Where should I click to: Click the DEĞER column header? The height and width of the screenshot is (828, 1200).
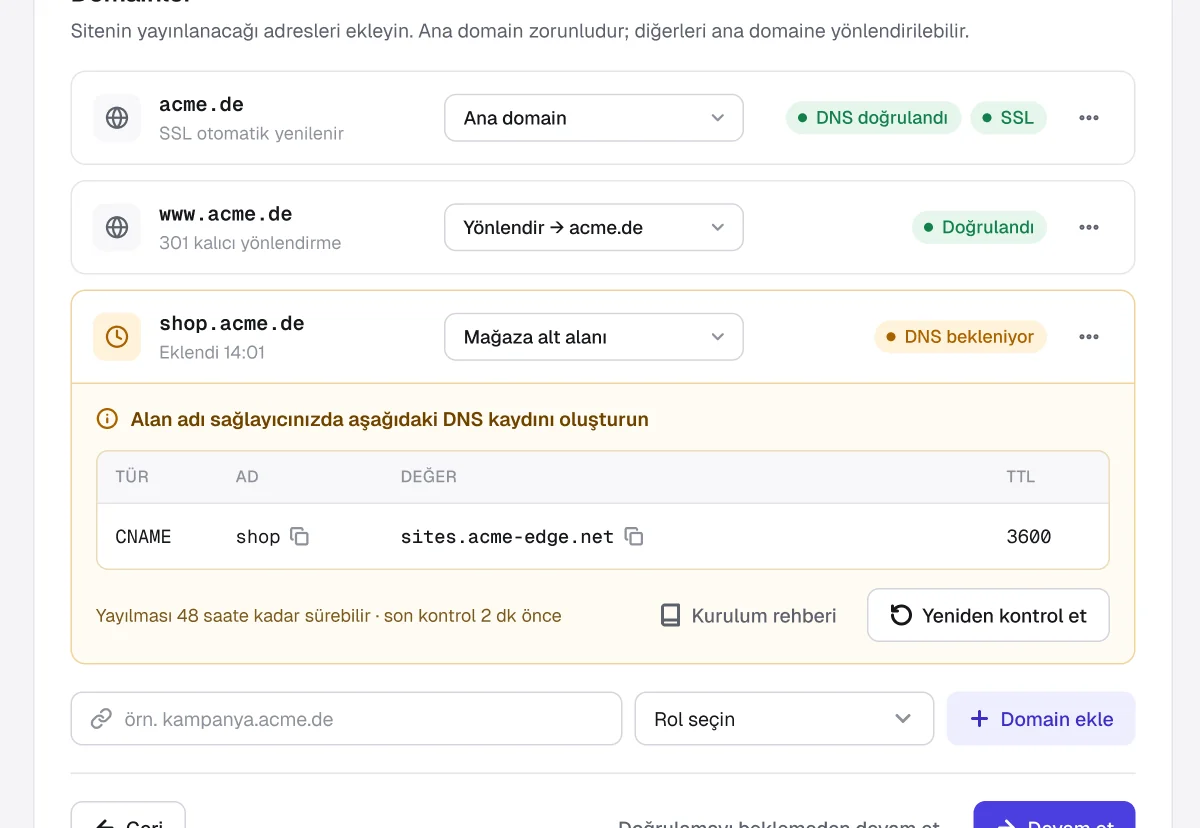point(429,477)
